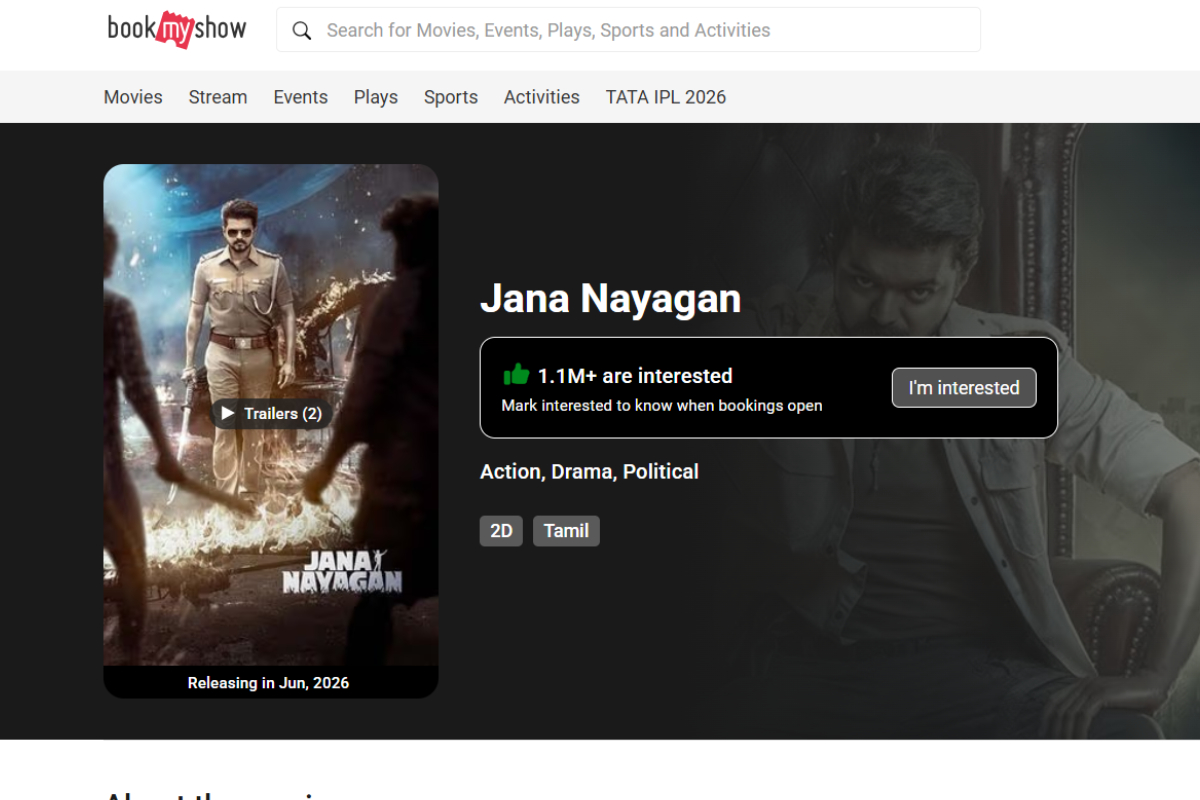Click the I'm interested button
The height and width of the screenshot is (800, 1200).
[x=964, y=388]
